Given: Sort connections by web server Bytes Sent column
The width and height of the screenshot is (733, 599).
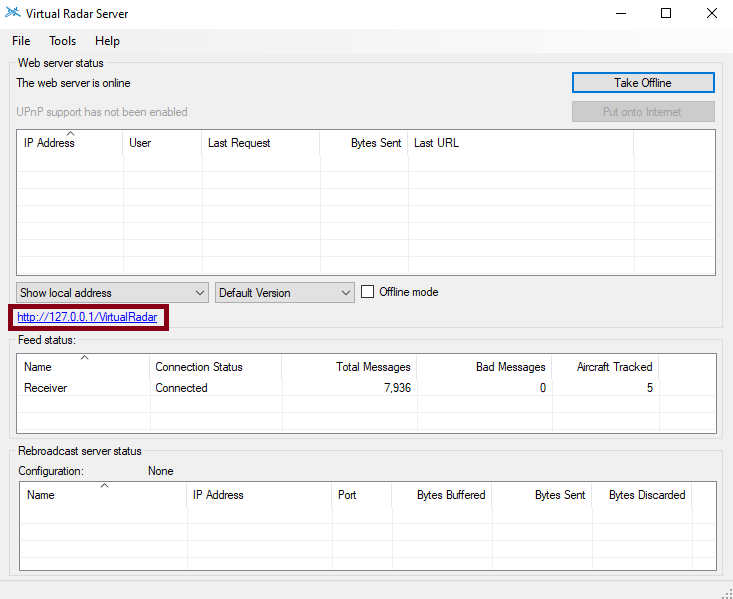Looking at the screenshot, I should pos(364,143).
